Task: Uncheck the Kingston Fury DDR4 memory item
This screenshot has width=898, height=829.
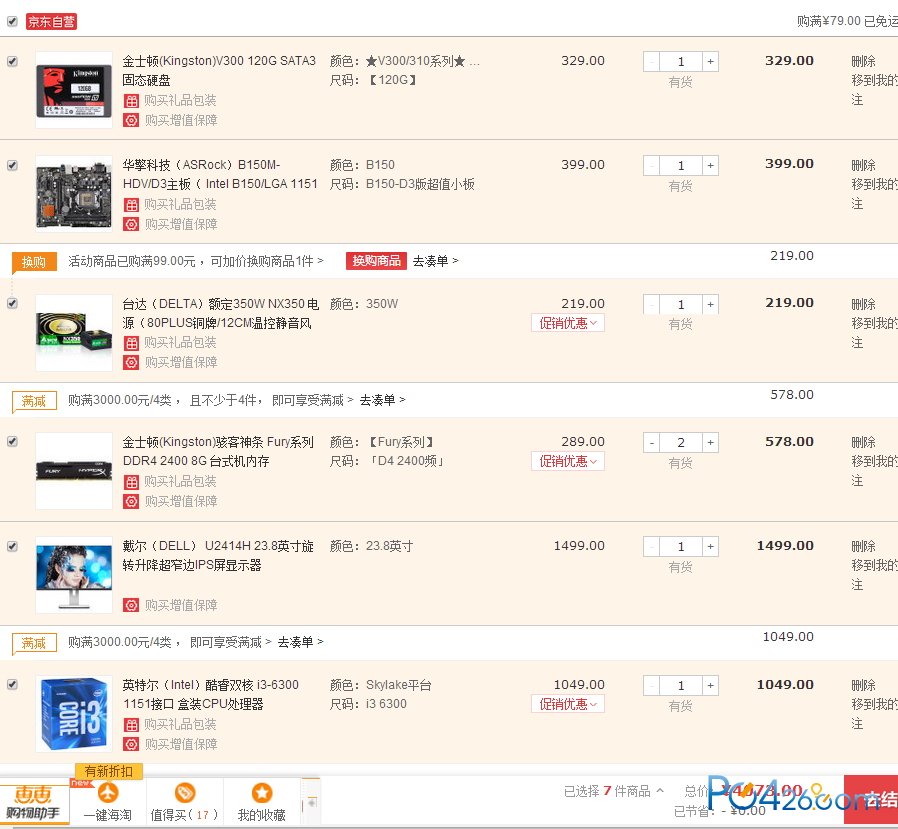Action: [x=12, y=441]
